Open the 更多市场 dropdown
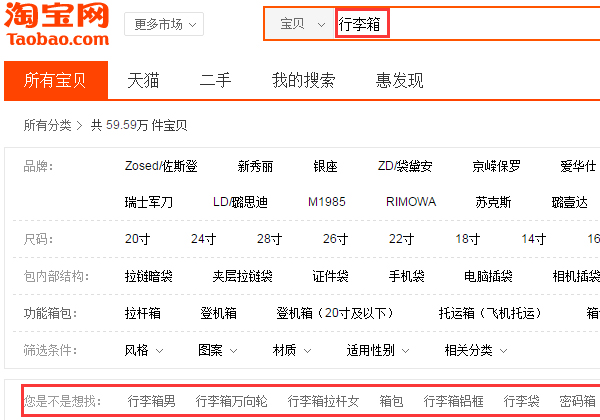The height and width of the screenshot is (420, 600). coord(164,24)
